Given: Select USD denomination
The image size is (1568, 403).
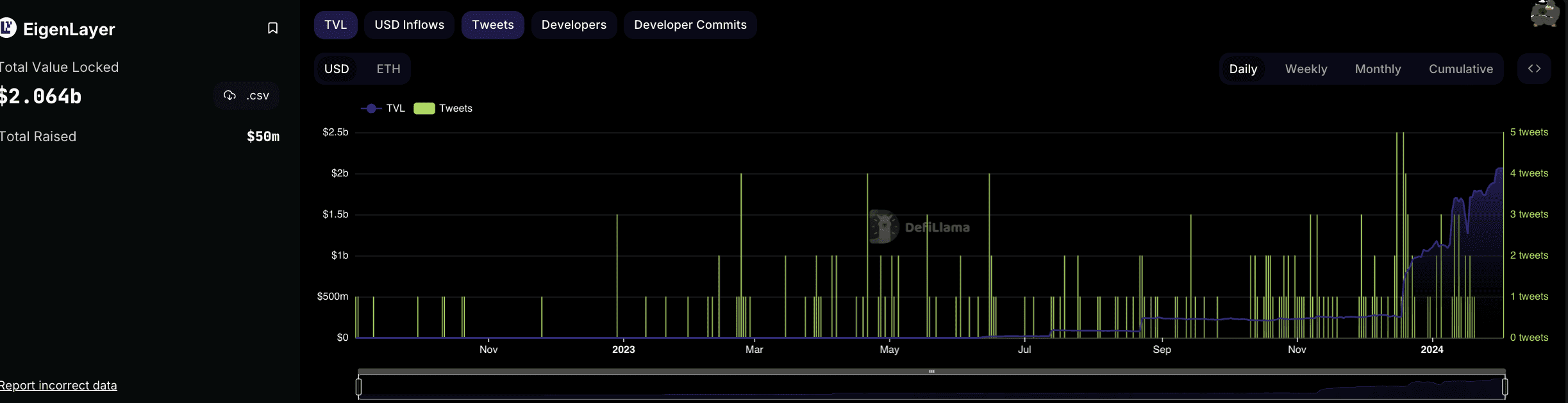Looking at the screenshot, I should tap(337, 69).
